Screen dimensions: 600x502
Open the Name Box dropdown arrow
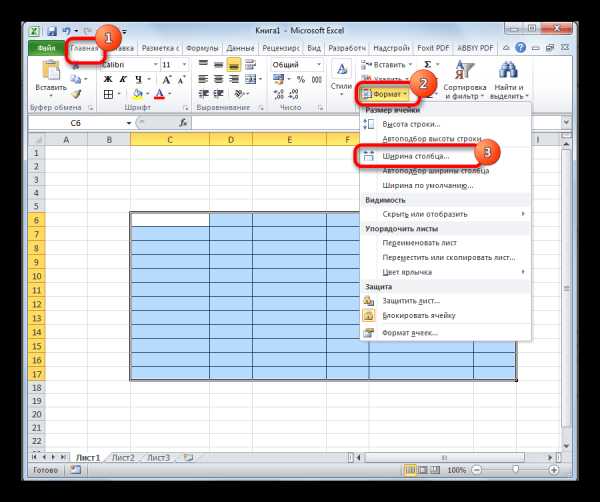(x=129, y=123)
